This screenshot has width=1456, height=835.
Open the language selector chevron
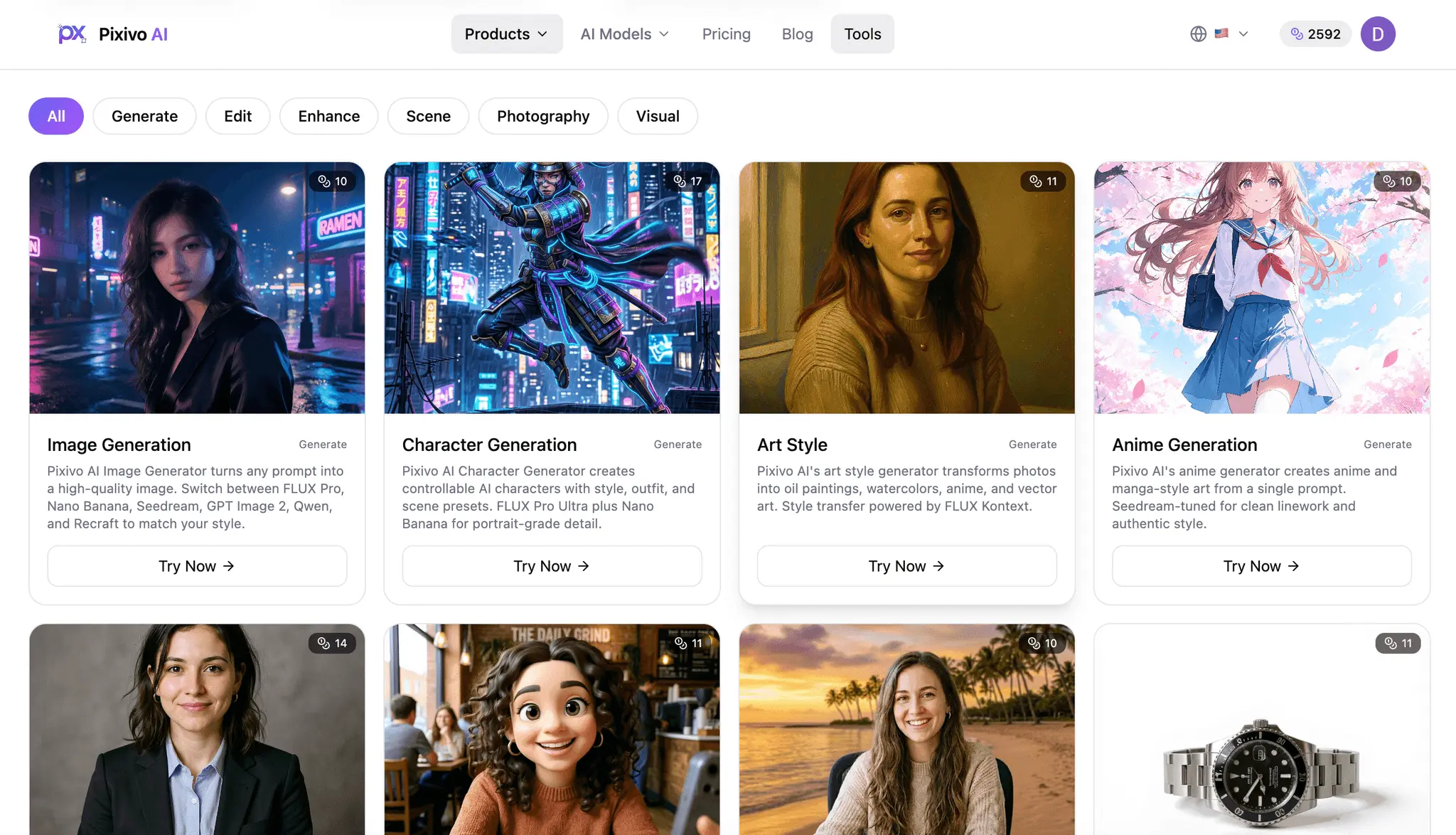point(1243,34)
